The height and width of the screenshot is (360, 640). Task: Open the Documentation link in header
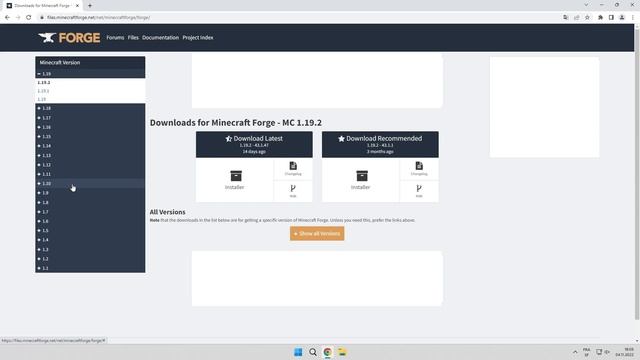point(160,38)
